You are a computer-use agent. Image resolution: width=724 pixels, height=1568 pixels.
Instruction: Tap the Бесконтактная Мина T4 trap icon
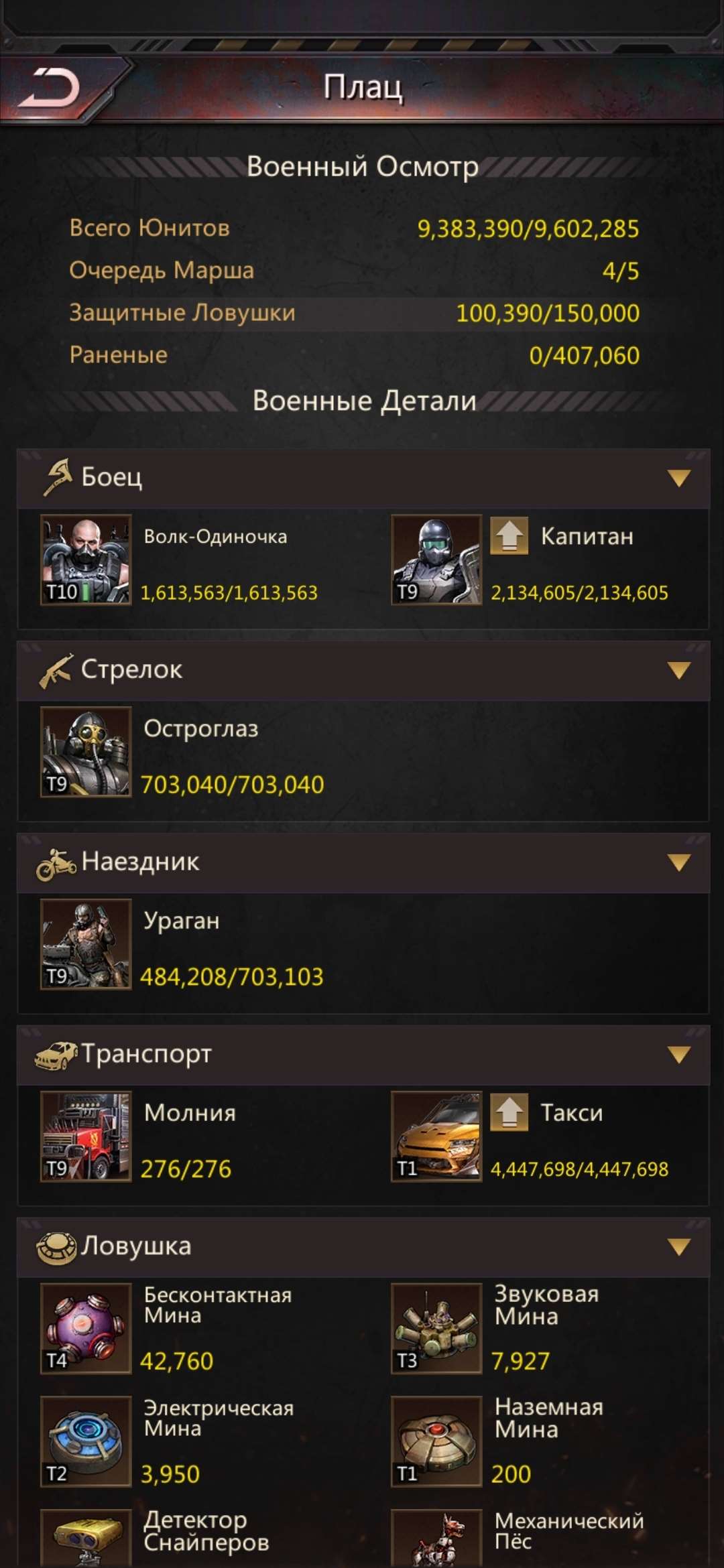[86, 1329]
